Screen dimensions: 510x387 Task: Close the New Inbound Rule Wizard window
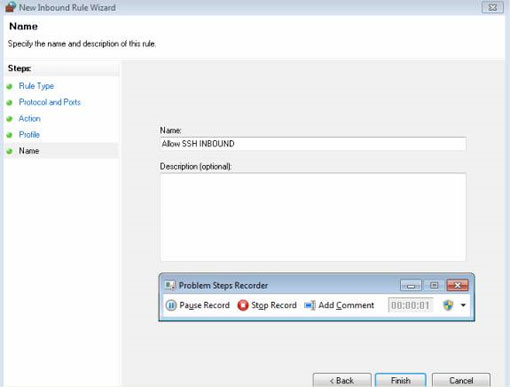pyautogui.click(x=492, y=7)
